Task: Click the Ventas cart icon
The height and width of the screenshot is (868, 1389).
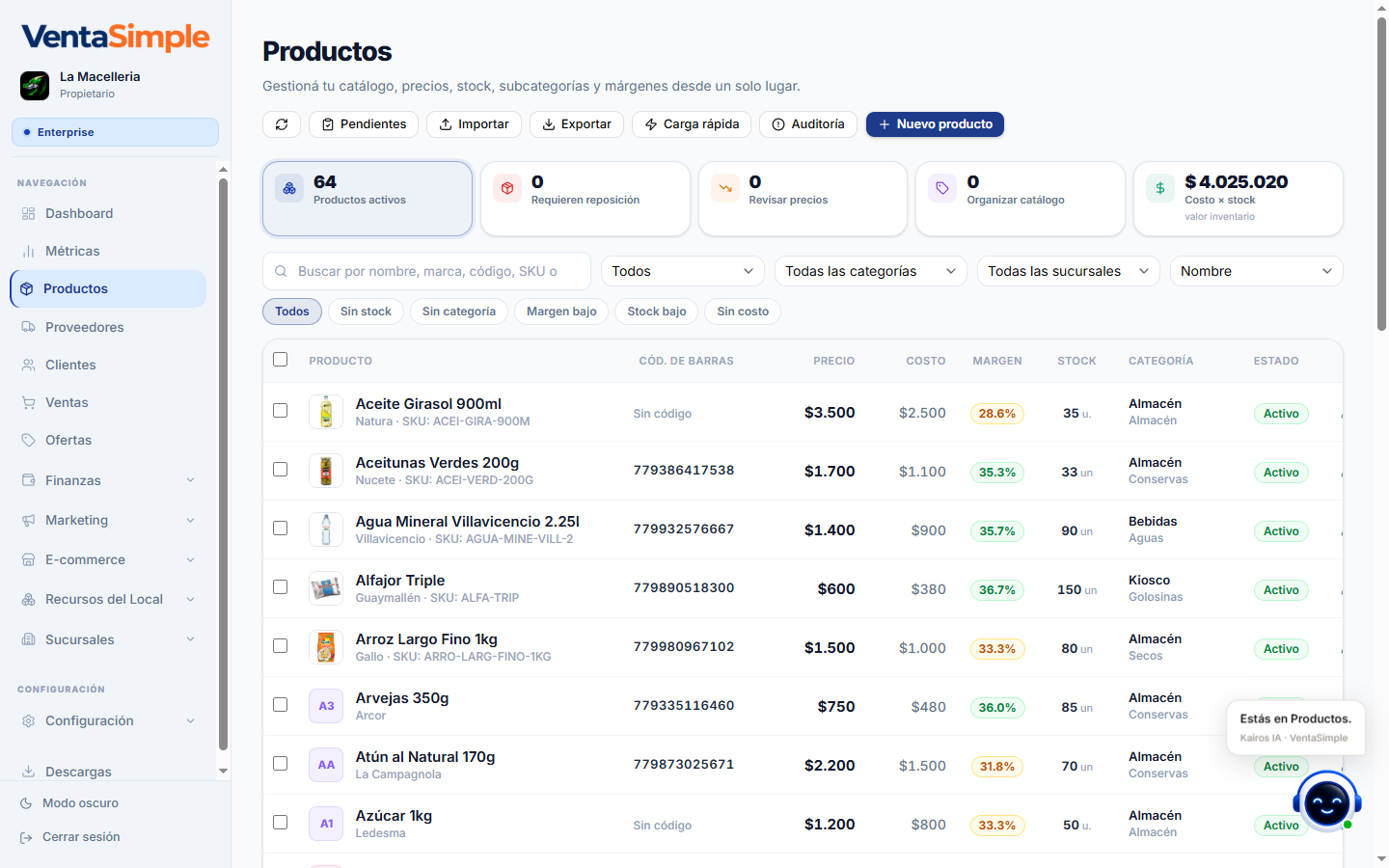Action: 28,402
